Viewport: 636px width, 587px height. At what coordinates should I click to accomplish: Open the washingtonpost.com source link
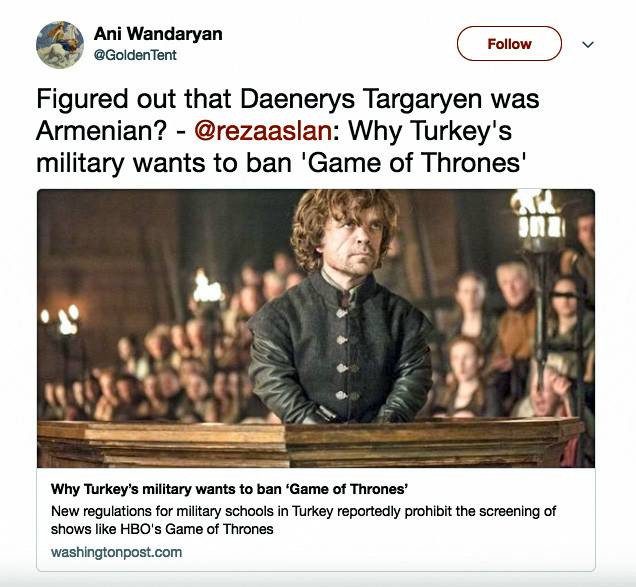point(116,553)
